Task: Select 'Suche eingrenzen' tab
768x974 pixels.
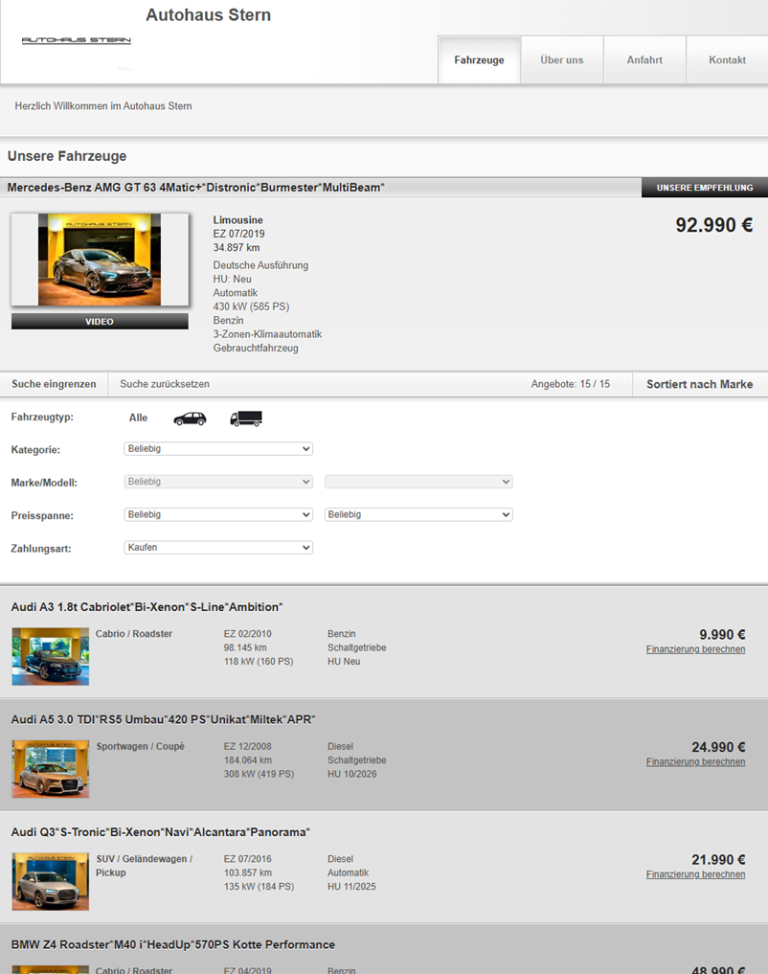Action: coord(53,384)
